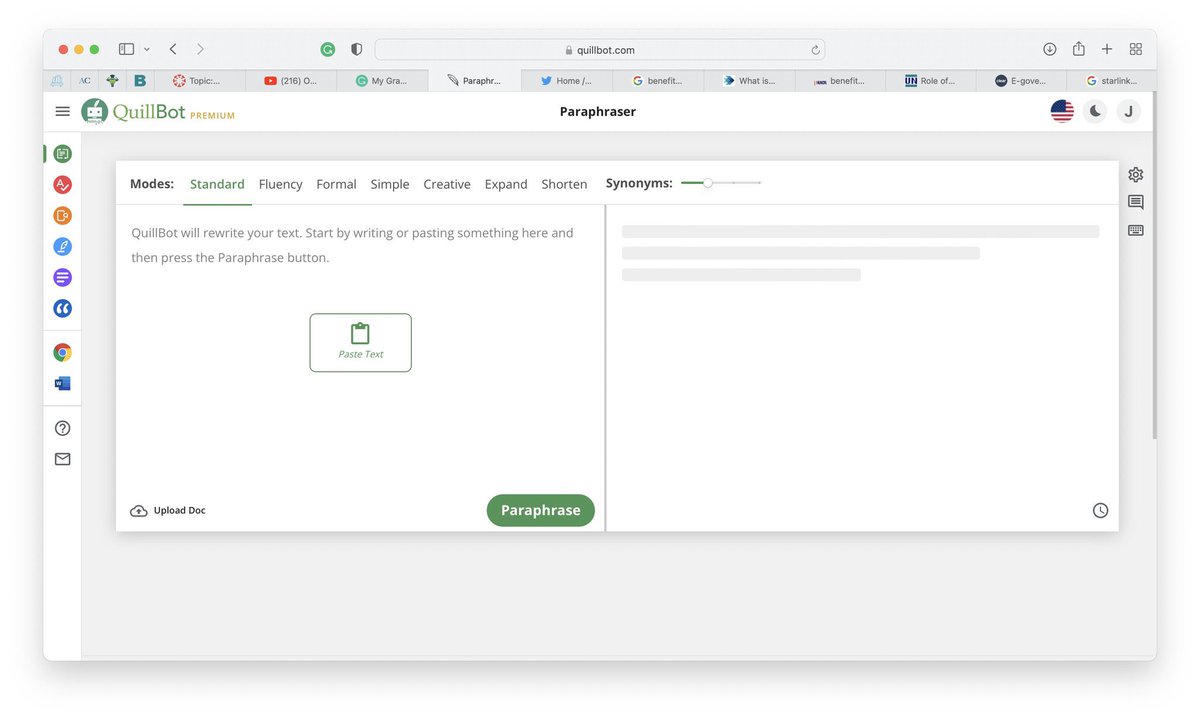Adjust the Synonyms slider handle
The width and height of the screenshot is (1200, 718).
[x=708, y=183]
